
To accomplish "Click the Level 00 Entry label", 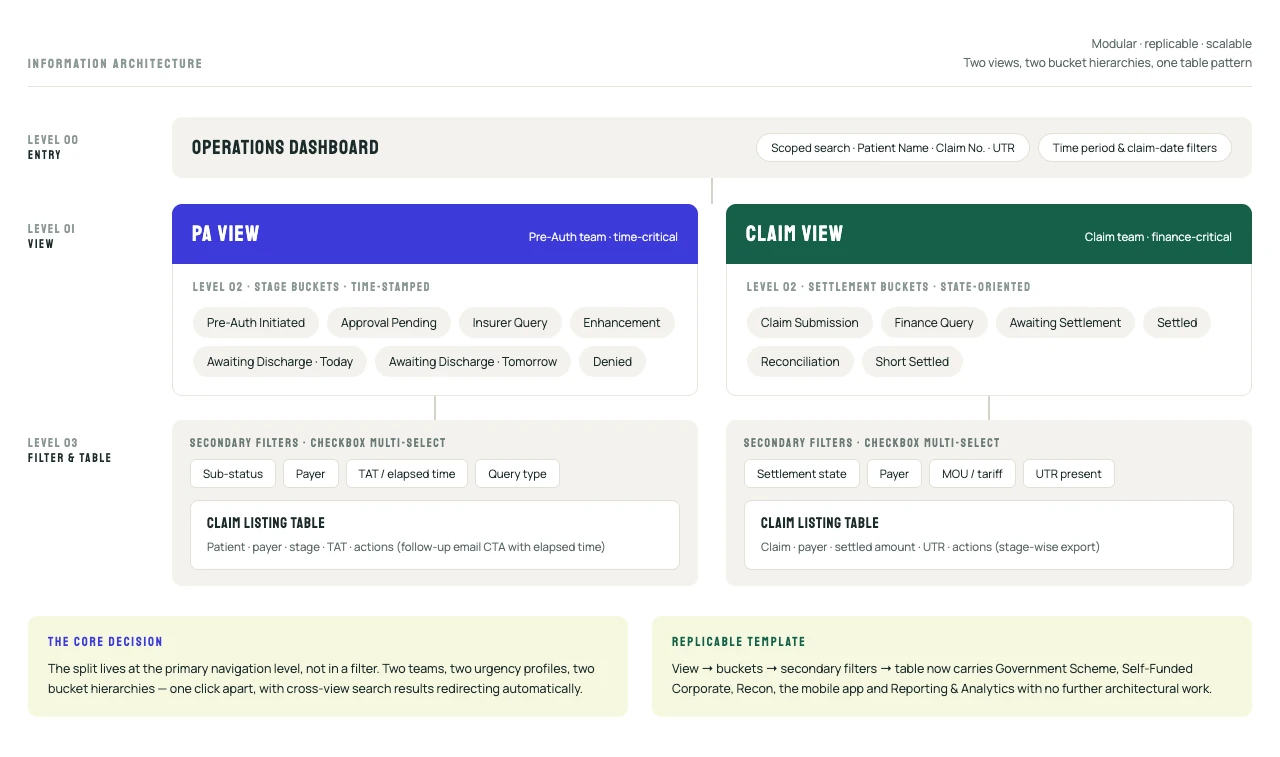I will (53, 147).
